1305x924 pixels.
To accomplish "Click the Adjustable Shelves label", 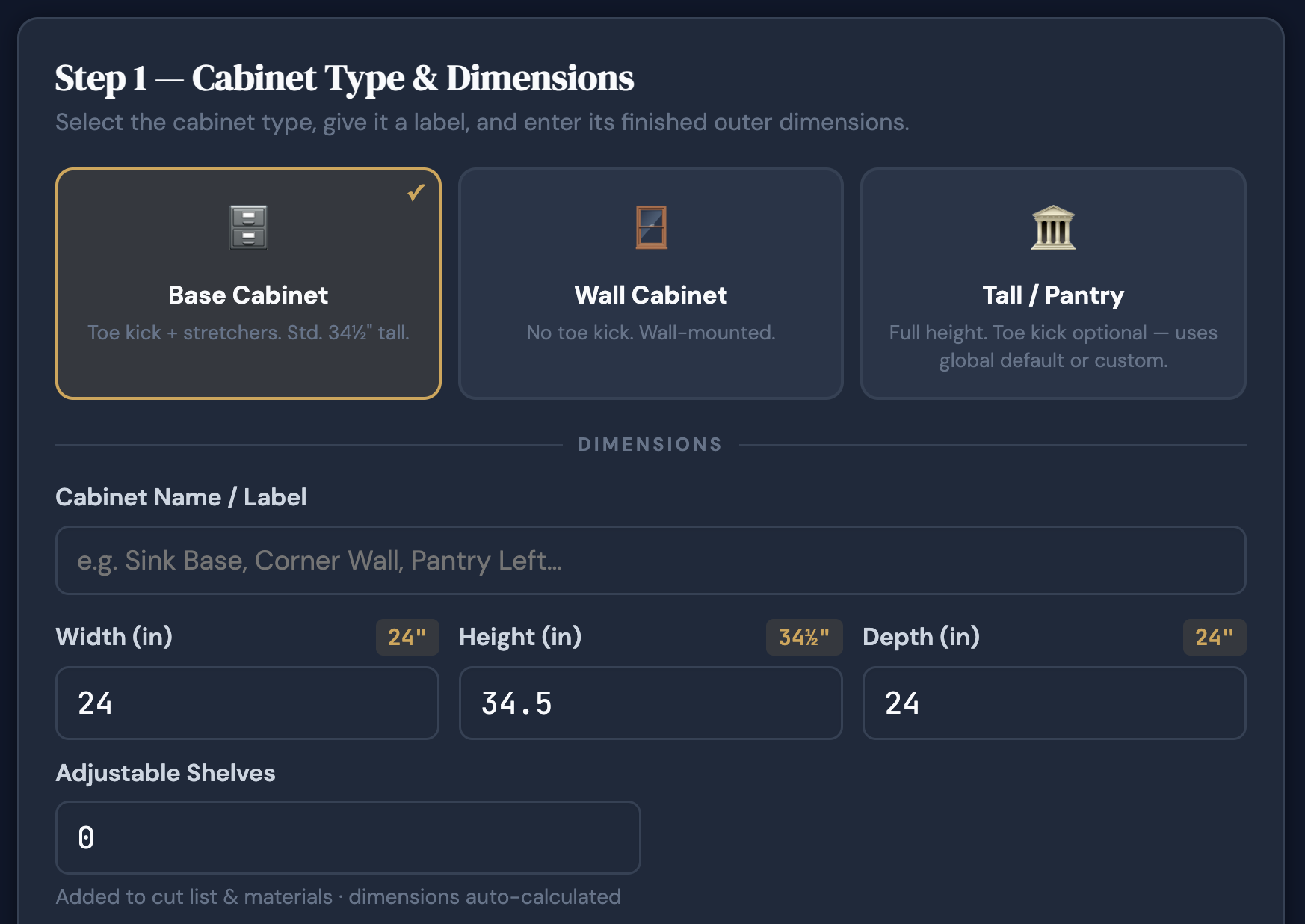I will (165, 773).
